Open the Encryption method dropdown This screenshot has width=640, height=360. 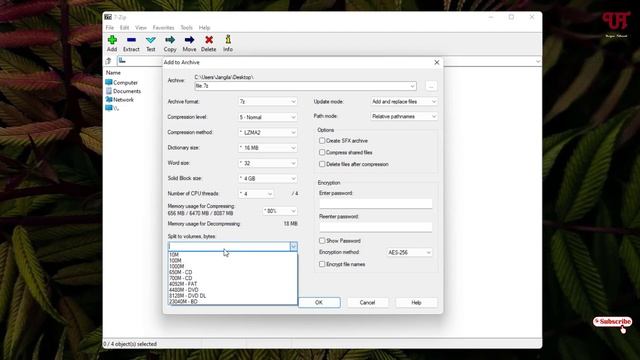click(x=409, y=253)
